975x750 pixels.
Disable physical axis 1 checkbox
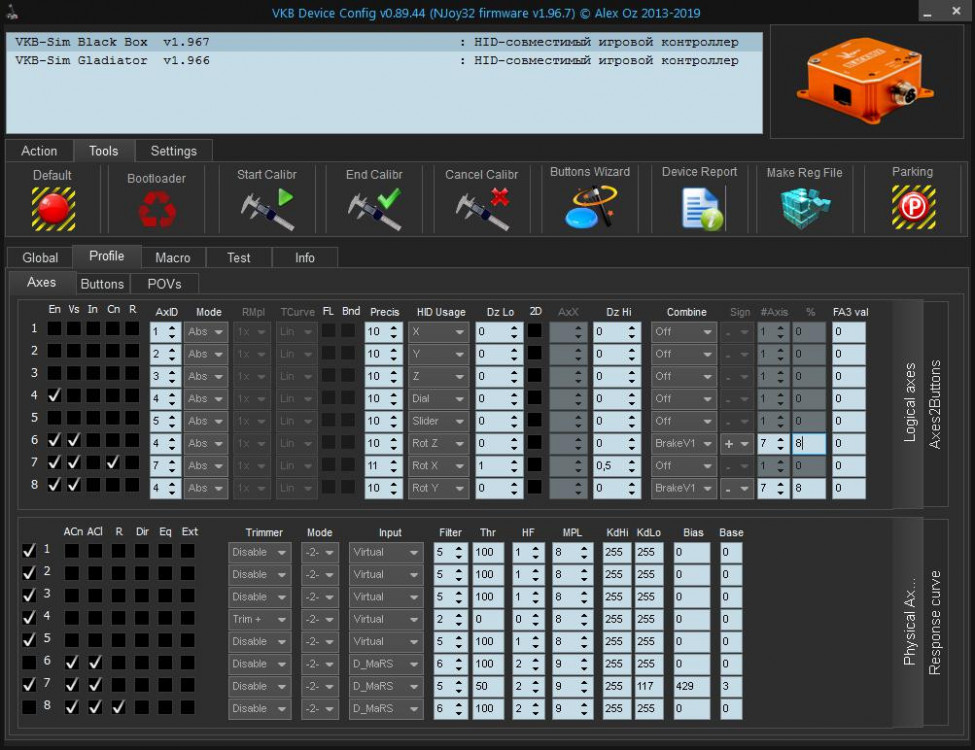(29, 550)
